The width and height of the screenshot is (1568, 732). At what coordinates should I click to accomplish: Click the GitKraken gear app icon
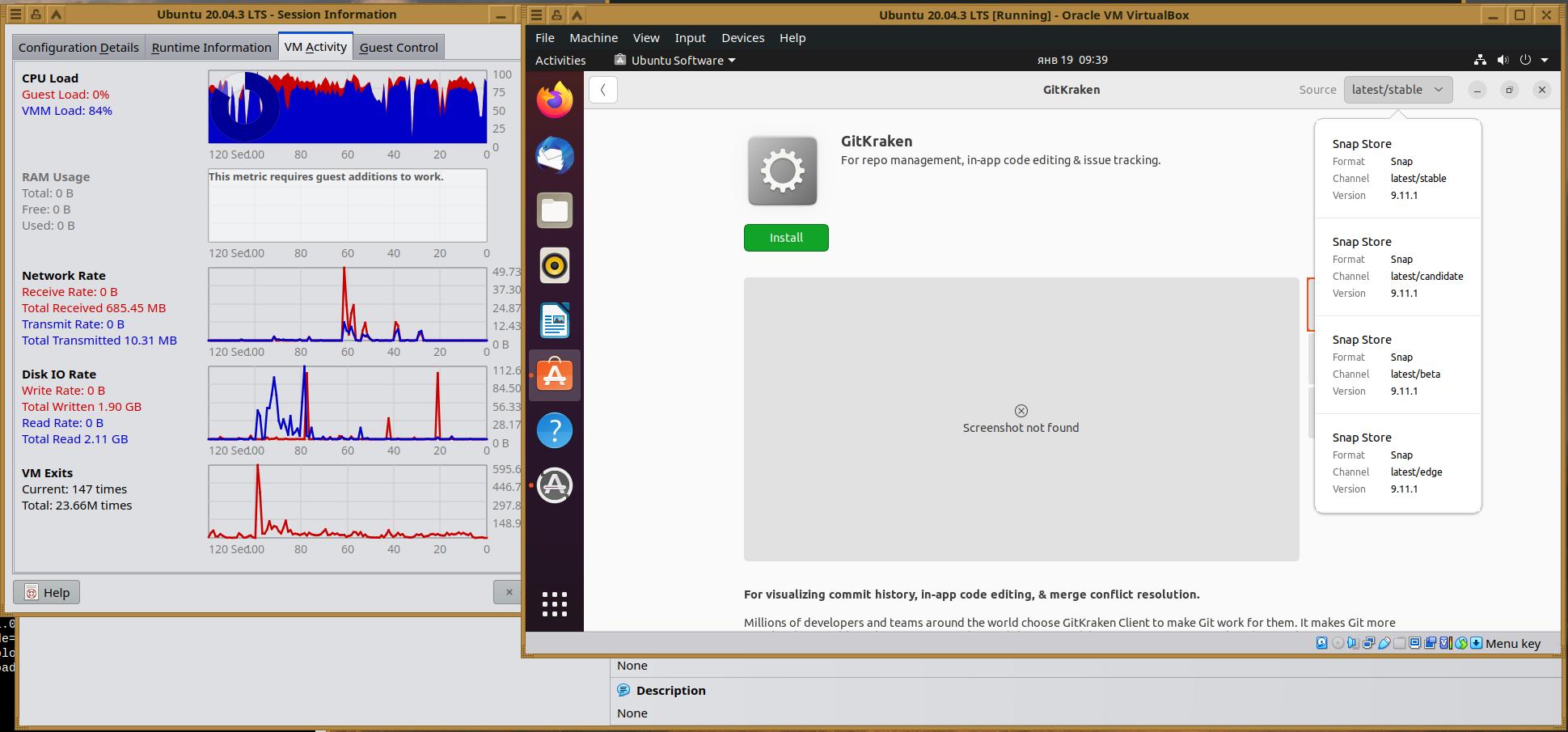coord(782,171)
